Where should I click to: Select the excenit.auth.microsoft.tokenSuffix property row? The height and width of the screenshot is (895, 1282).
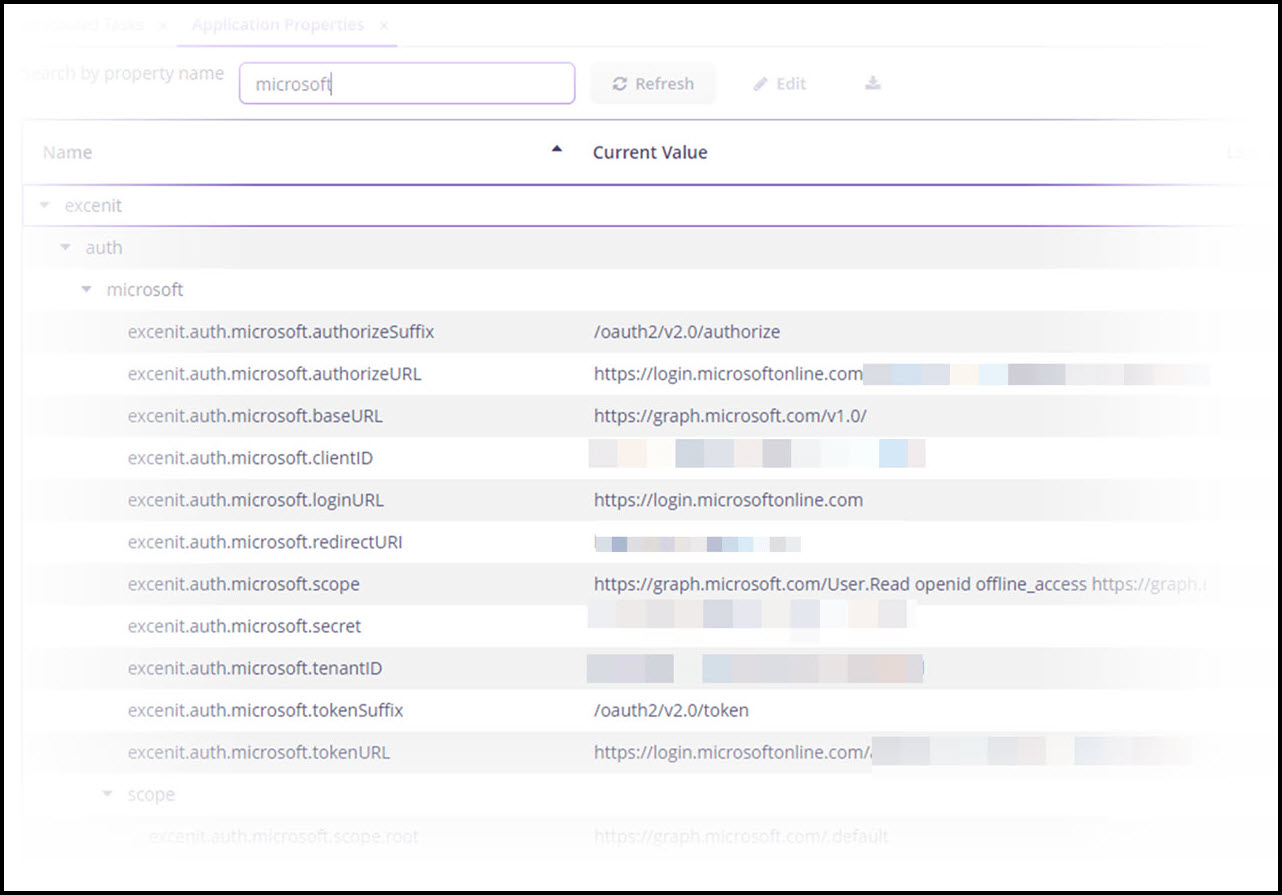pos(263,710)
